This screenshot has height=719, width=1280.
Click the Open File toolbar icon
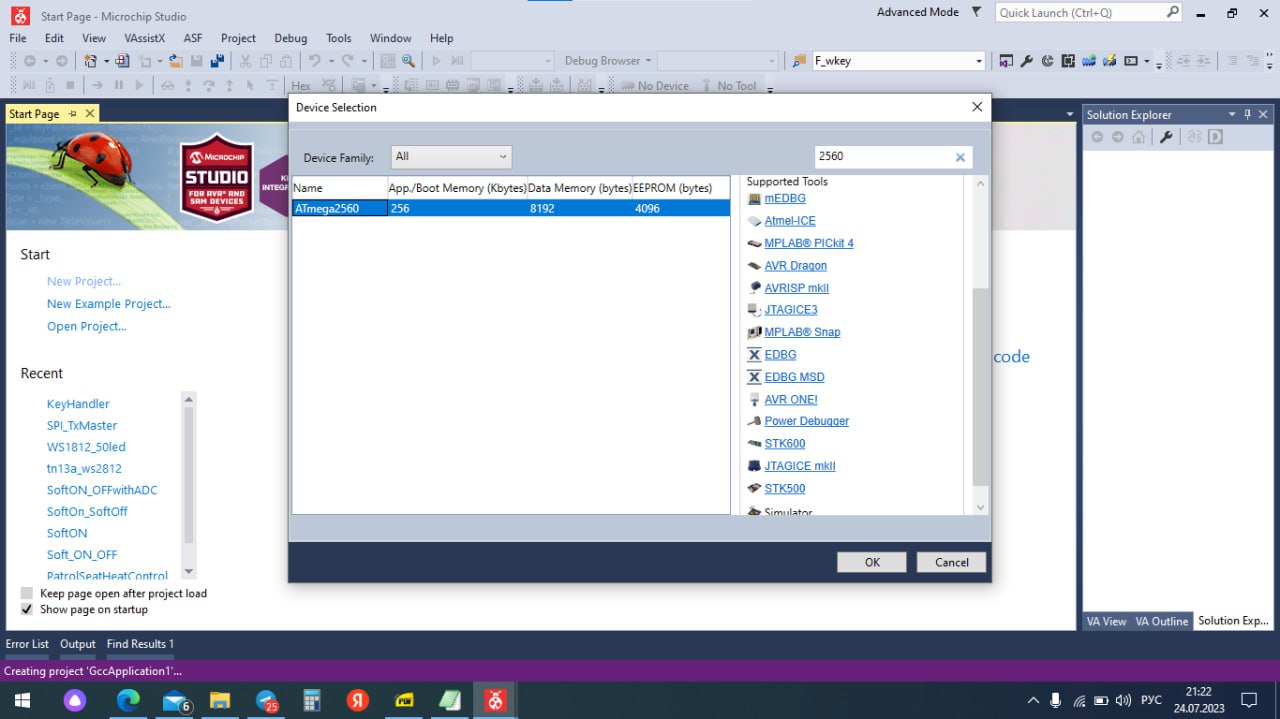coord(175,61)
